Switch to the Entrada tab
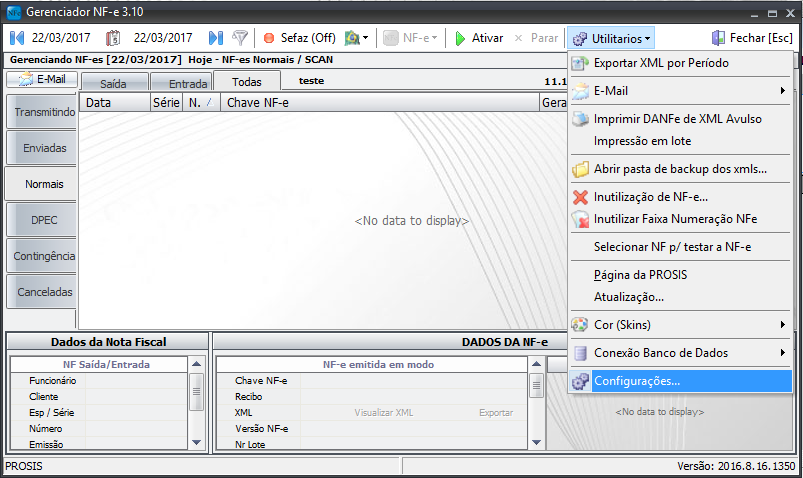Image resolution: width=803 pixels, height=478 pixels. [x=181, y=84]
